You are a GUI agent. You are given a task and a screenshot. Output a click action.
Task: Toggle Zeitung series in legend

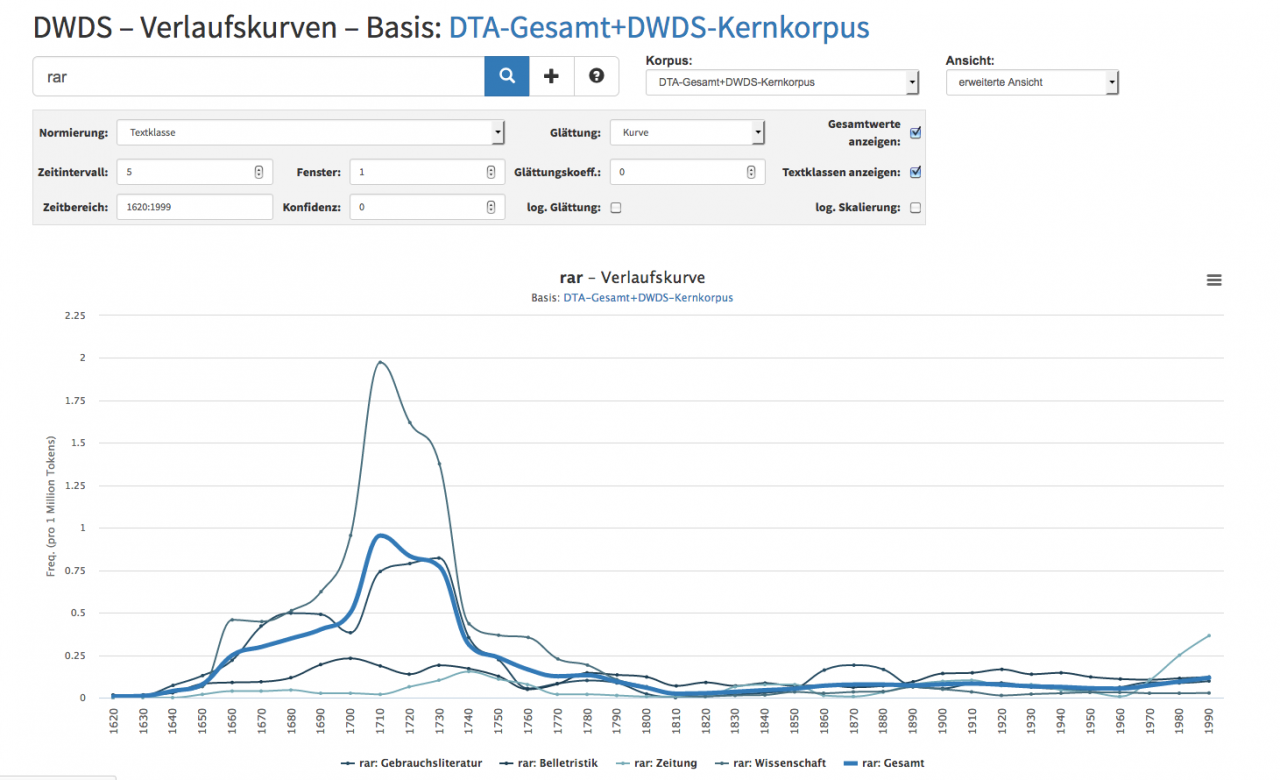(657, 763)
